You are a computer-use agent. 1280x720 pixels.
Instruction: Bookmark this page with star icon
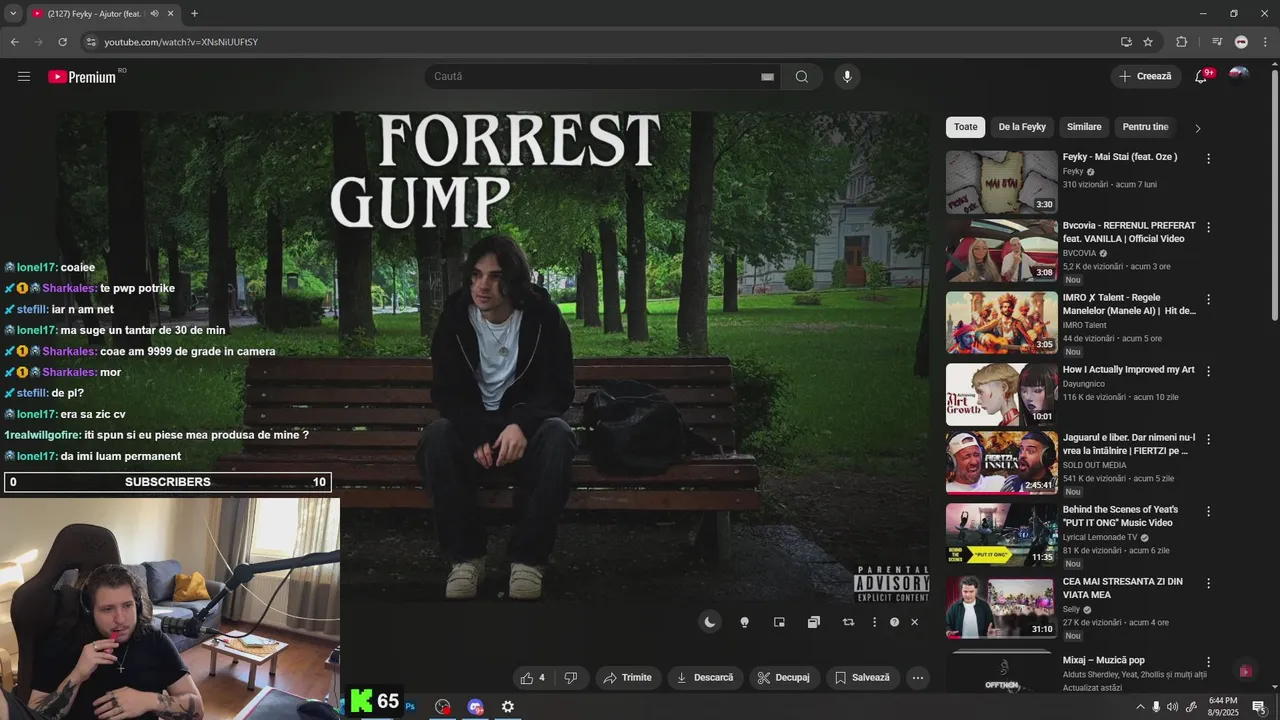[x=1148, y=42]
